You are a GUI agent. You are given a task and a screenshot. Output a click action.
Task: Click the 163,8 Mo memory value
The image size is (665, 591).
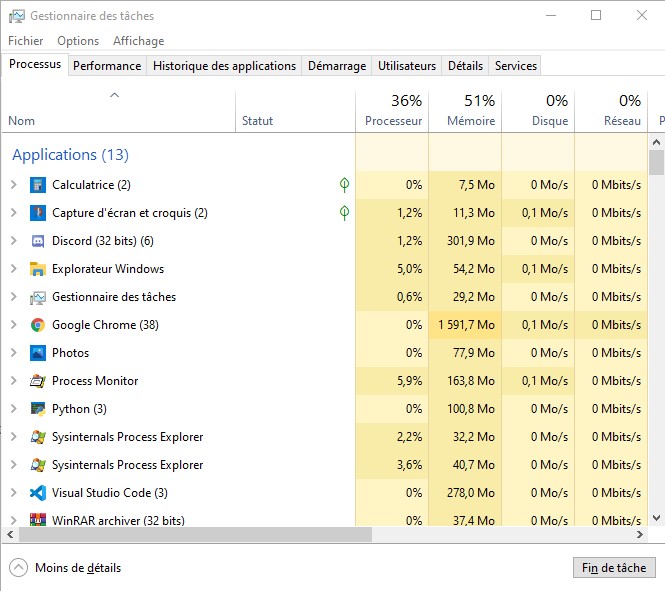coord(471,381)
